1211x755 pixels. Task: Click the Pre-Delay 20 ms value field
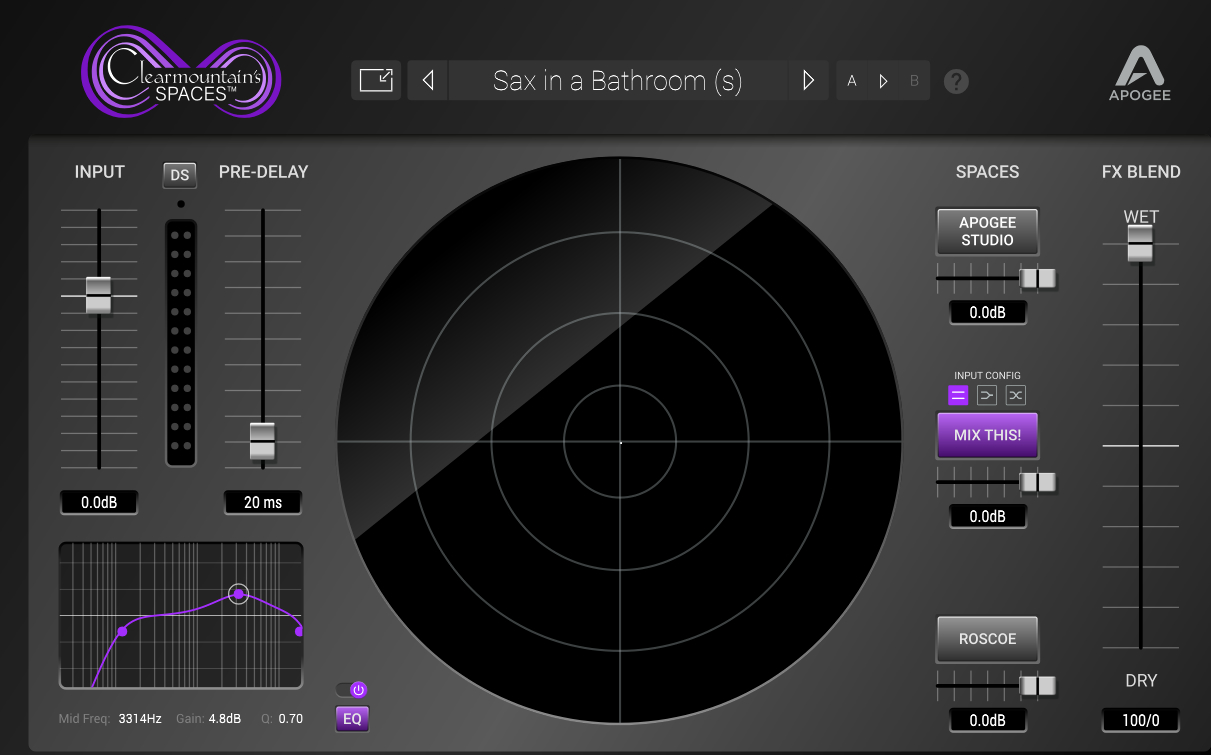point(263,502)
